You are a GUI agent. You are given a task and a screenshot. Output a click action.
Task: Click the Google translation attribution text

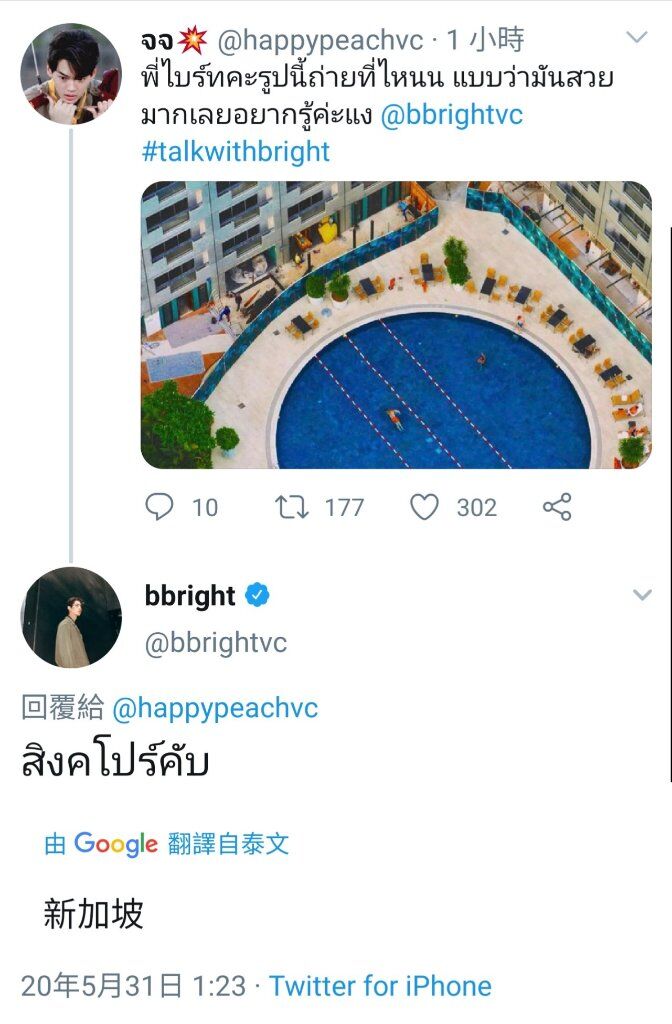[x=167, y=844]
